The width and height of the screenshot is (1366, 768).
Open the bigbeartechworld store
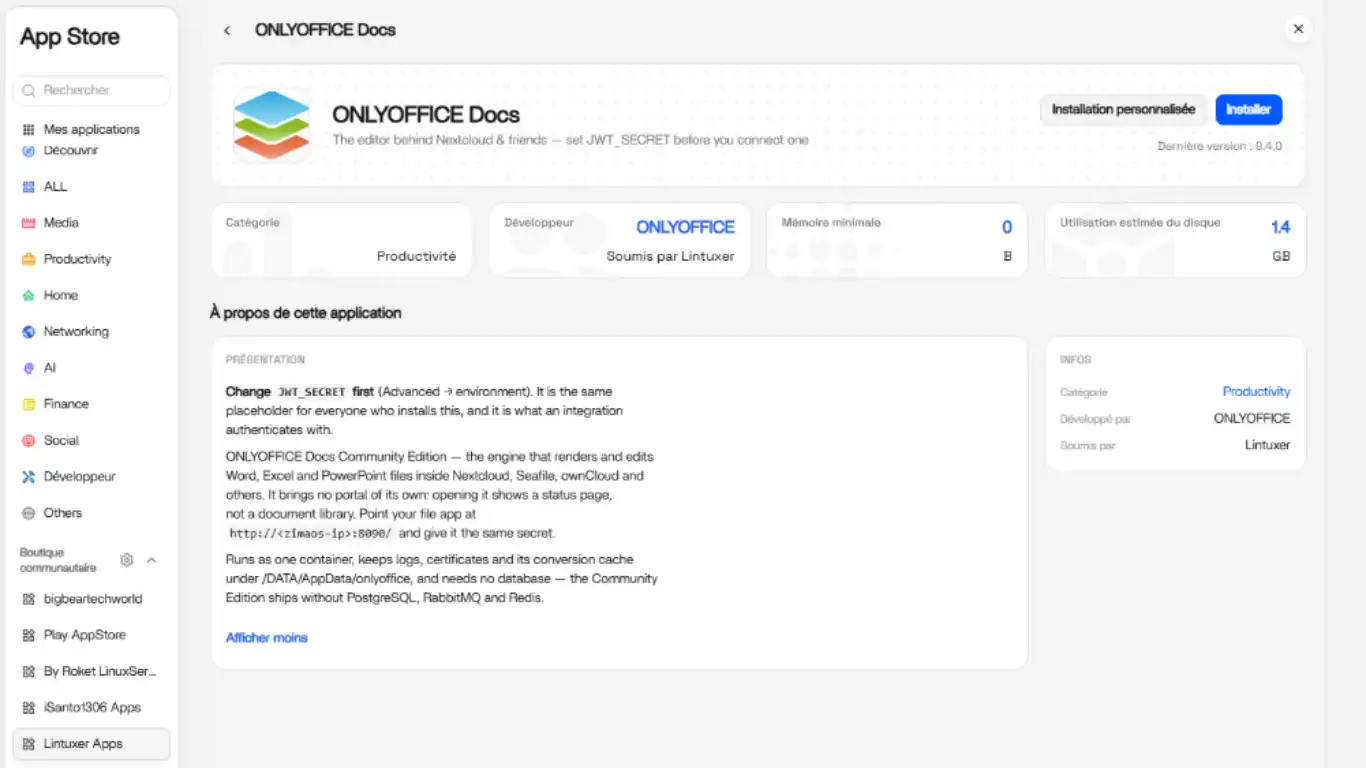91,599
